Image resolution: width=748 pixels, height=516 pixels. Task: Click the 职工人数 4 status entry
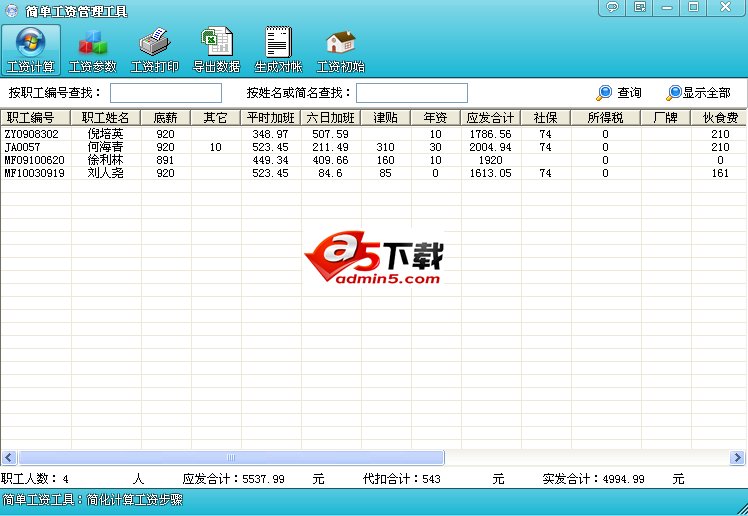tap(35, 478)
